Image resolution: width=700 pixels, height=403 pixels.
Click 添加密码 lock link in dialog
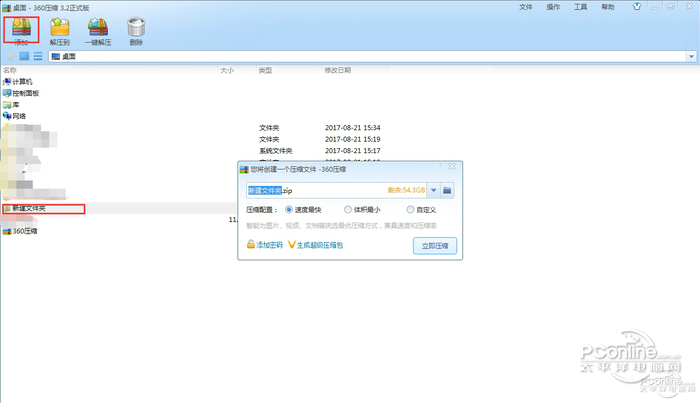point(265,245)
